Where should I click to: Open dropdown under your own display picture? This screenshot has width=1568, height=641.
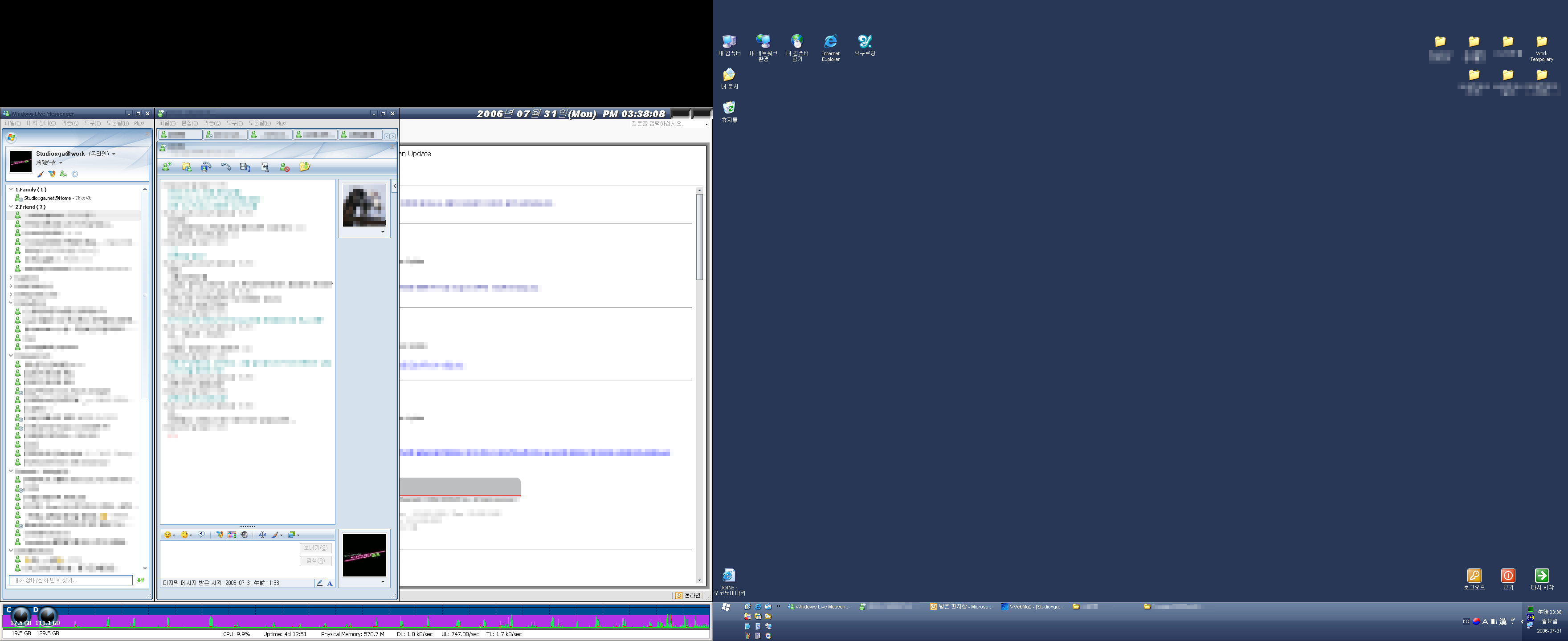382,582
